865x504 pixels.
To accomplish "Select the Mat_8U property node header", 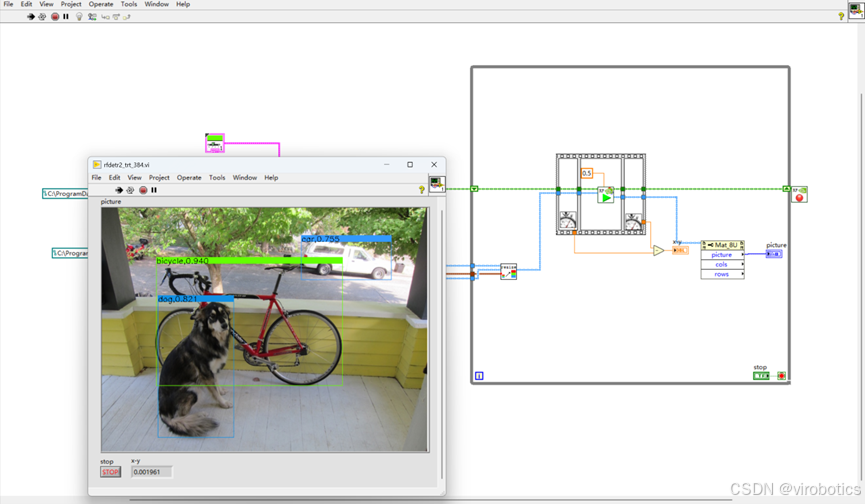I will click(x=722, y=245).
